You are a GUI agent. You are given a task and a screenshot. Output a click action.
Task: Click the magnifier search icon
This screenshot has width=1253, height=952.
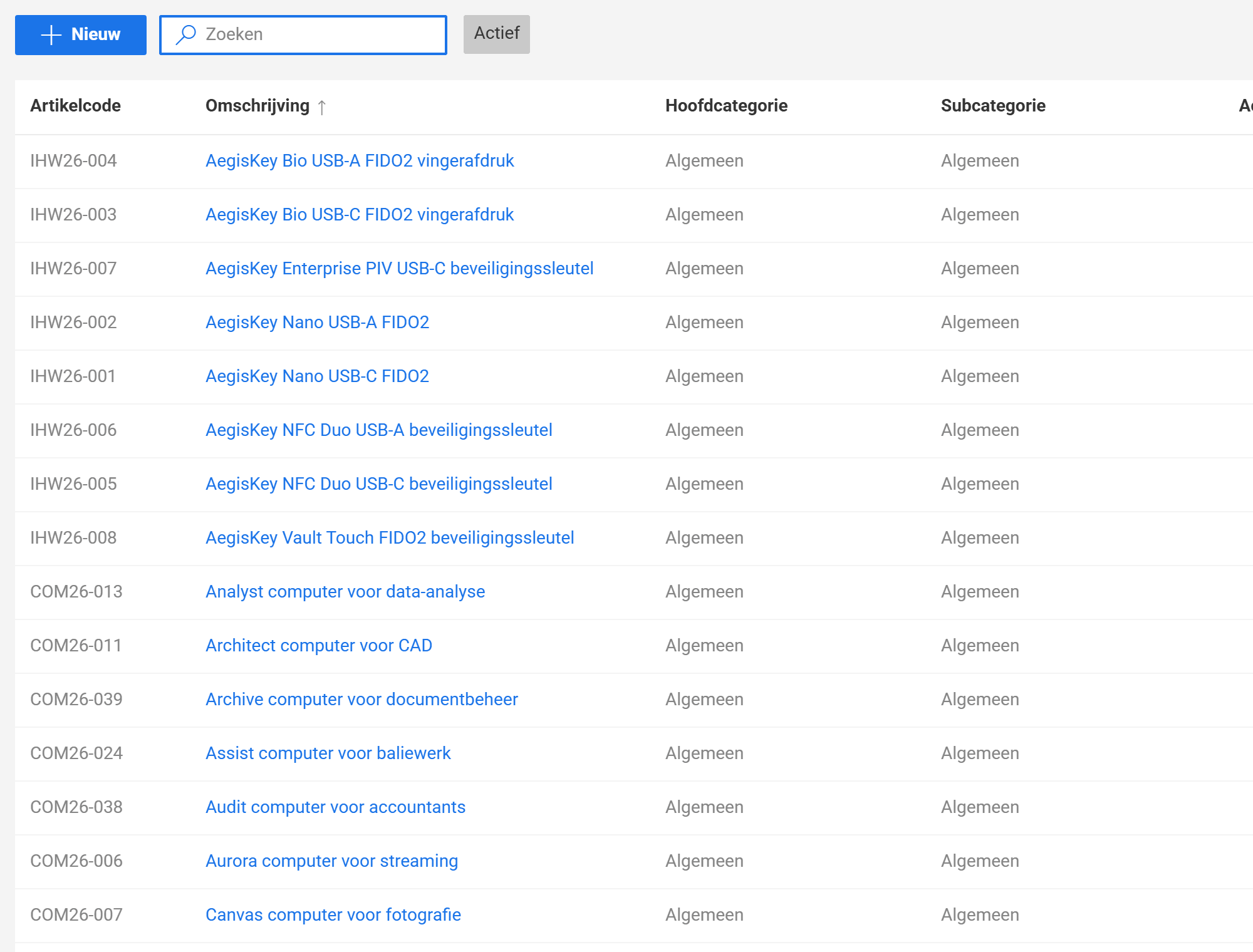tap(186, 34)
